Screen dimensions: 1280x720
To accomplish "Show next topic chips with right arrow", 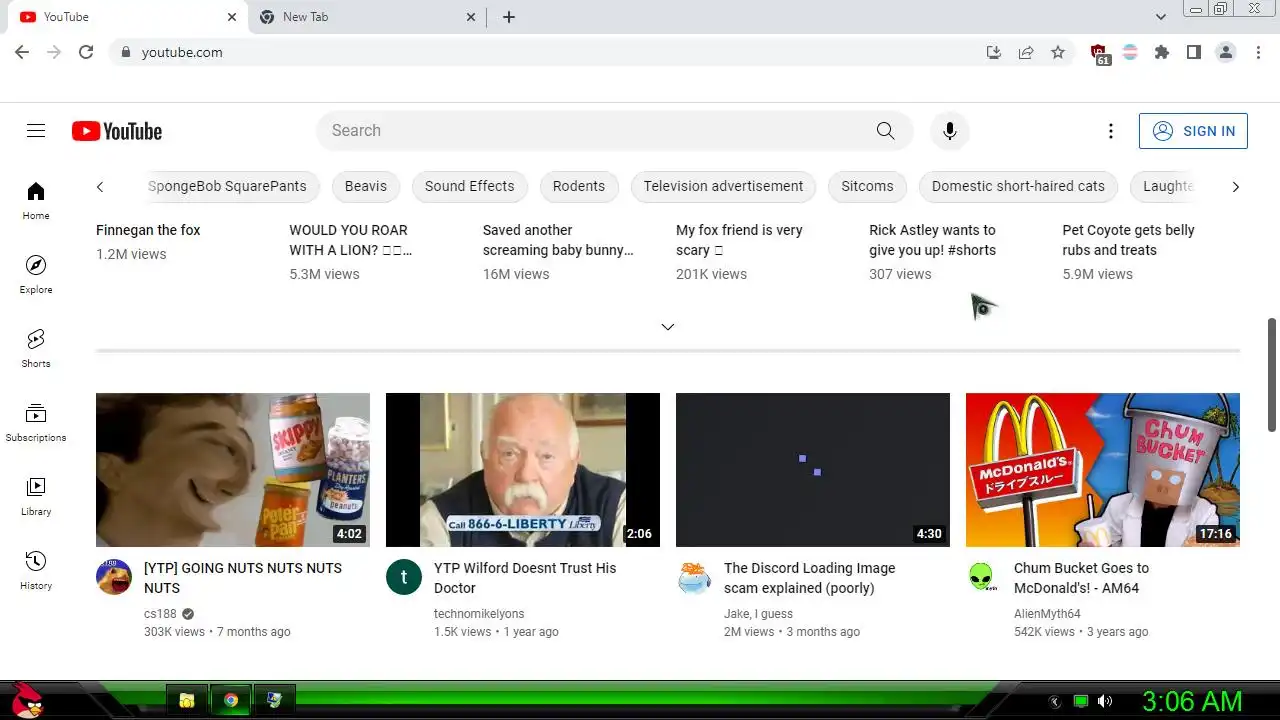I will click(x=1236, y=187).
